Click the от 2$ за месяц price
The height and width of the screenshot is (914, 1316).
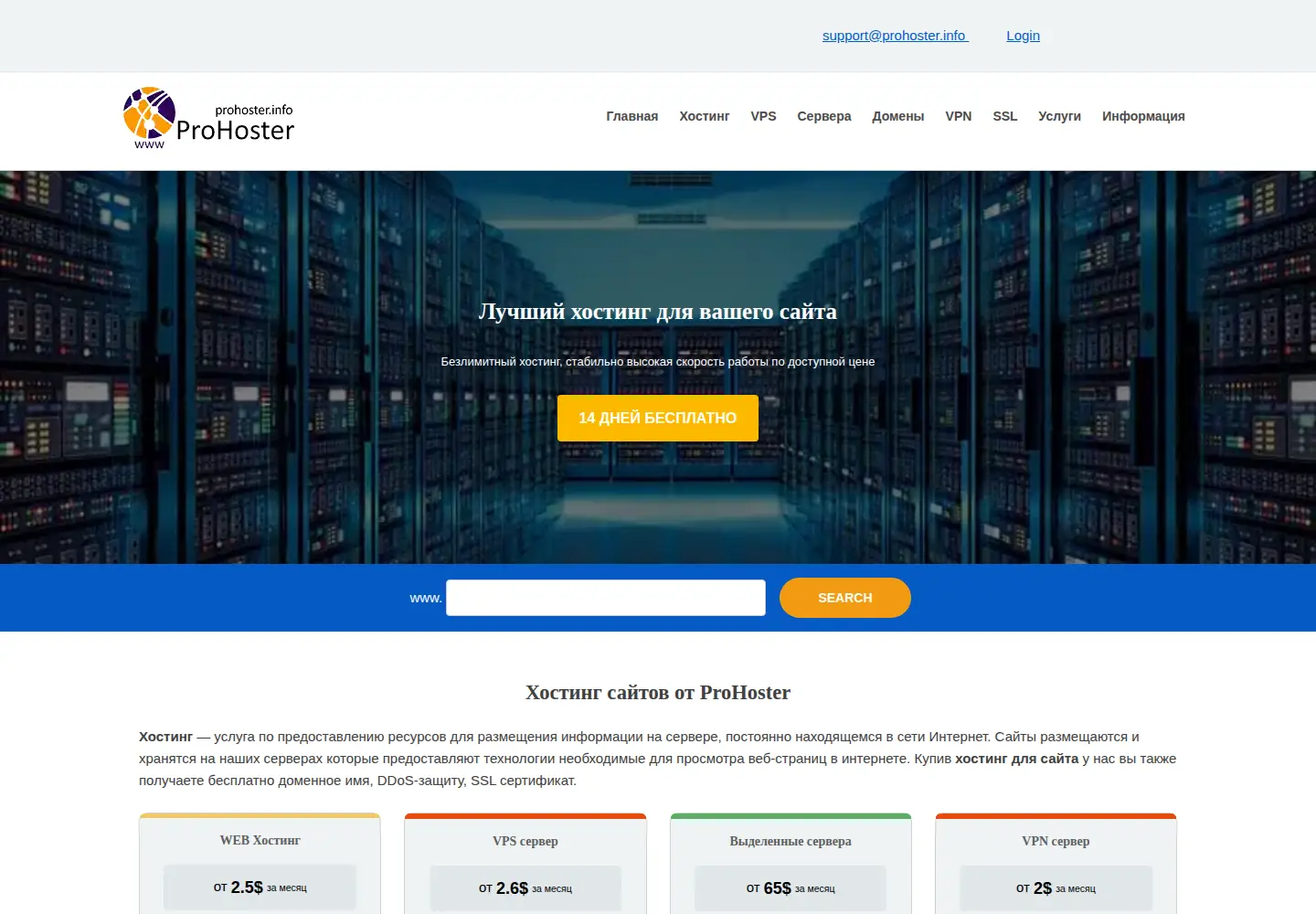1056,888
